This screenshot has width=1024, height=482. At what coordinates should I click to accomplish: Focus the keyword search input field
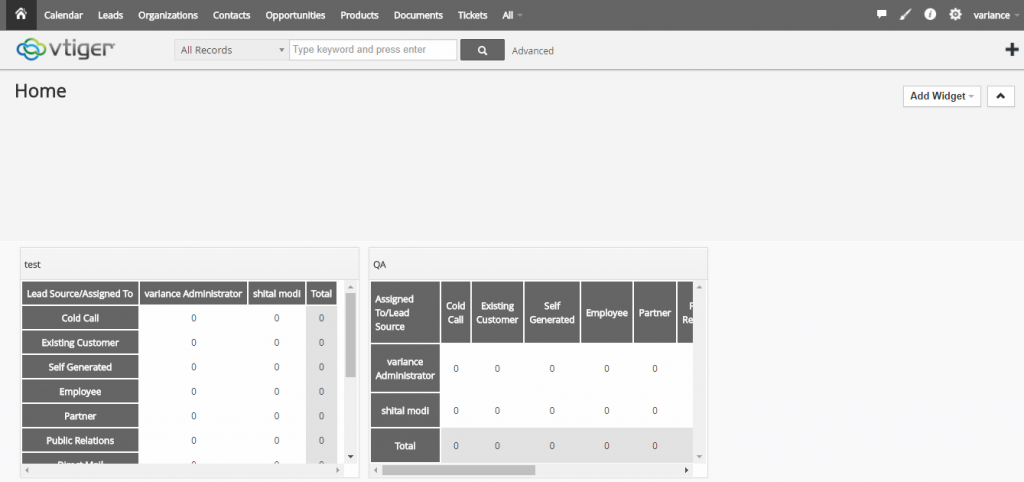[x=373, y=50]
